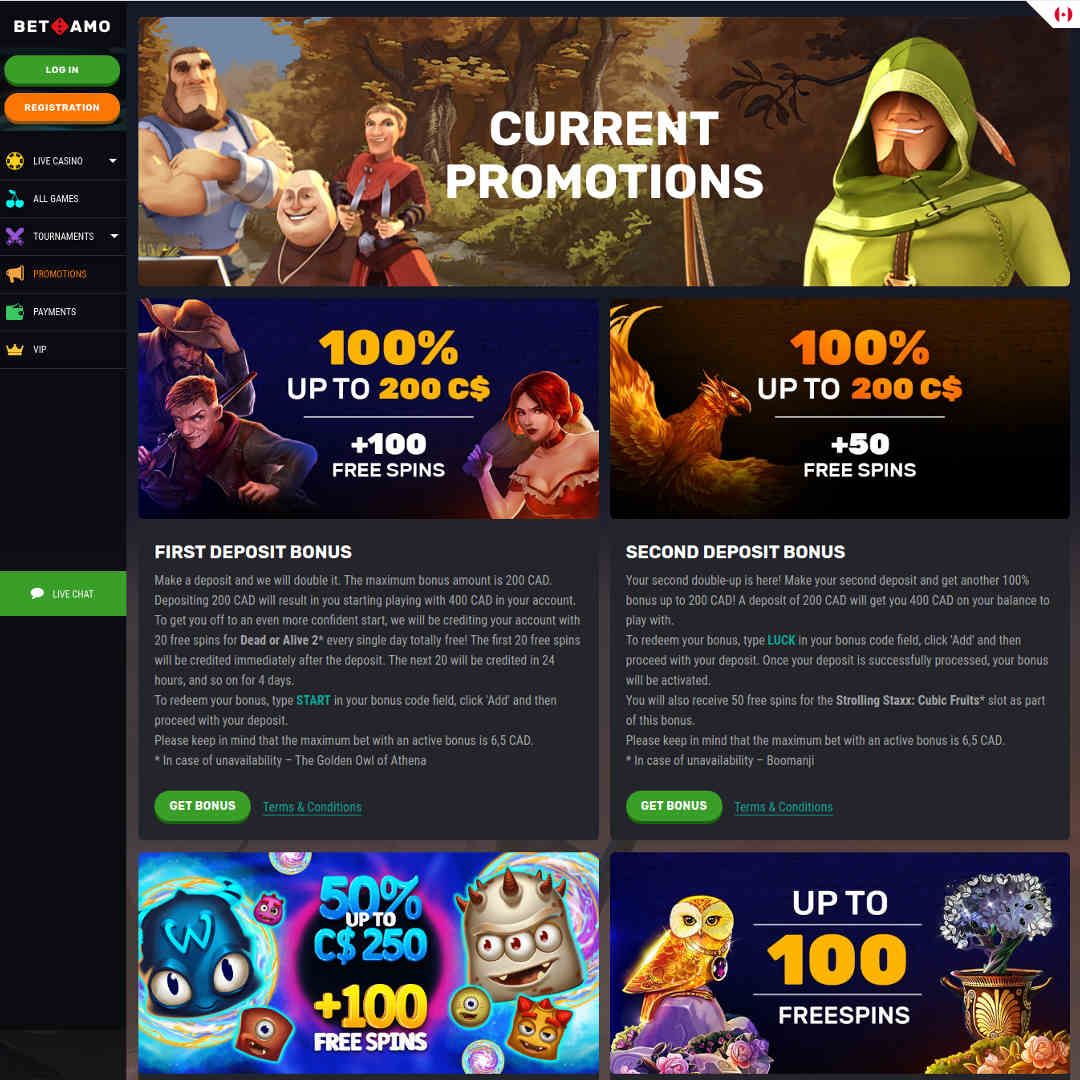The height and width of the screenshot is (1080, 1080).
Task: Open the All Games menu item
Action: 63,199
